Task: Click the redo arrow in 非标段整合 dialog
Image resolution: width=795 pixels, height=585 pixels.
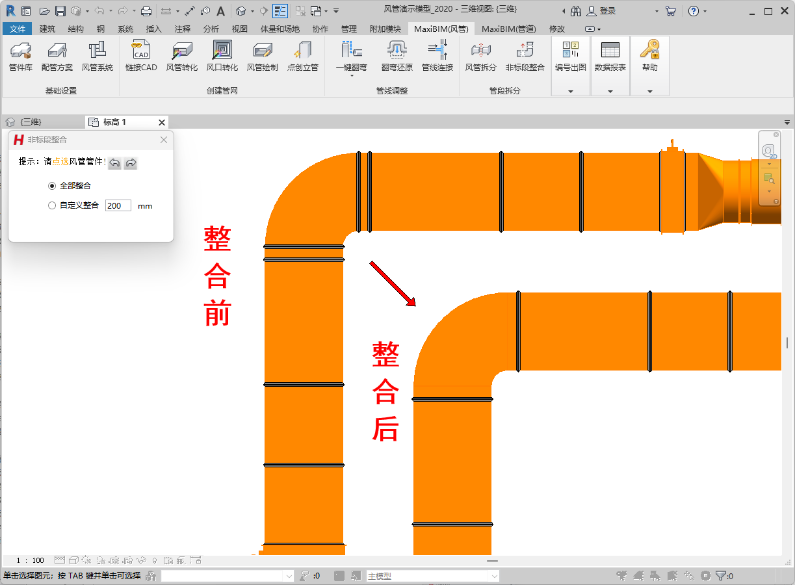Action: (x=130, y=163)
